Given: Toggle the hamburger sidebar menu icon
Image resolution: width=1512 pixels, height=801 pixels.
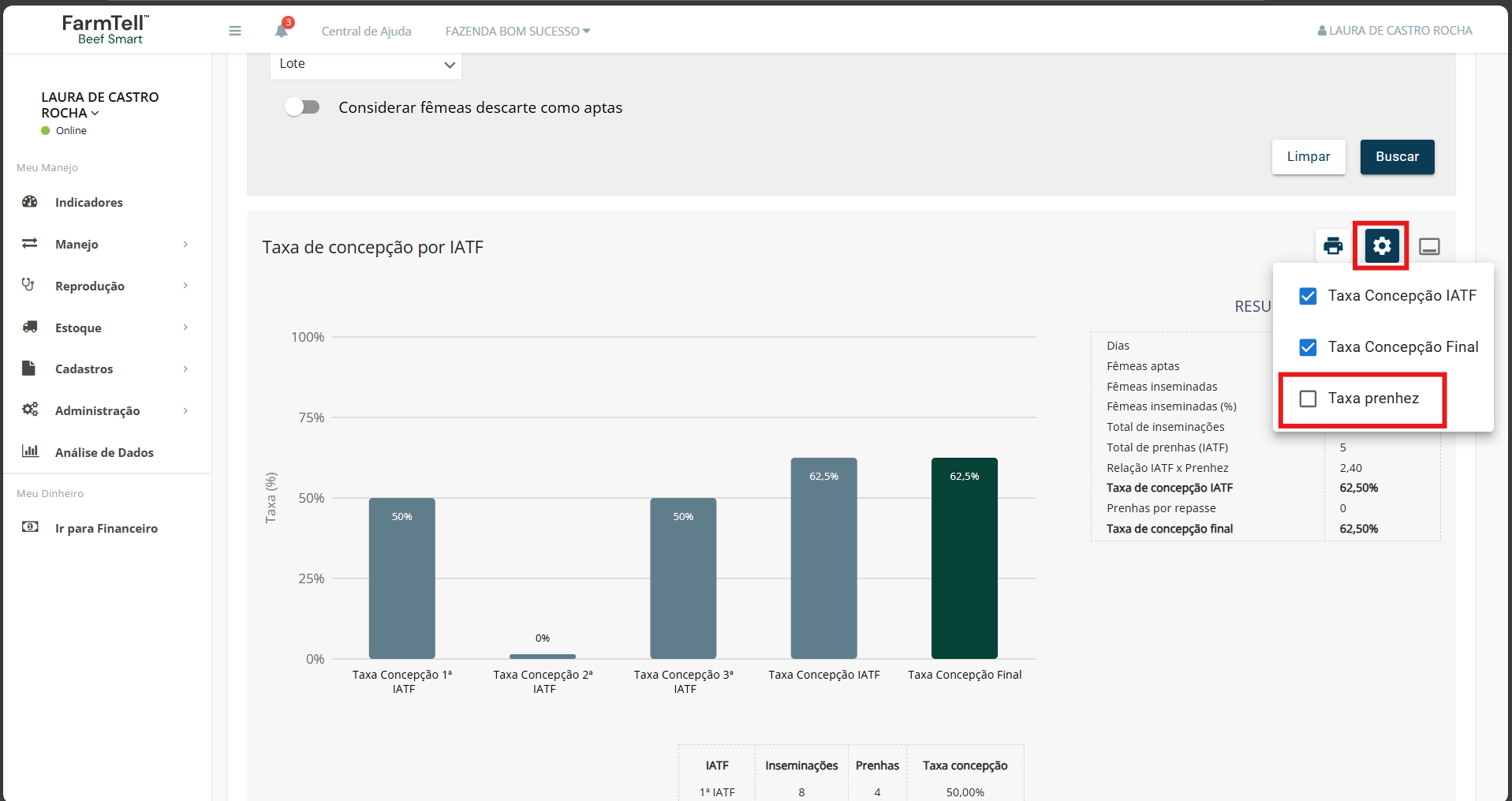Looking at the screenshot, I should pyautogui.click(x=235, y=31).
